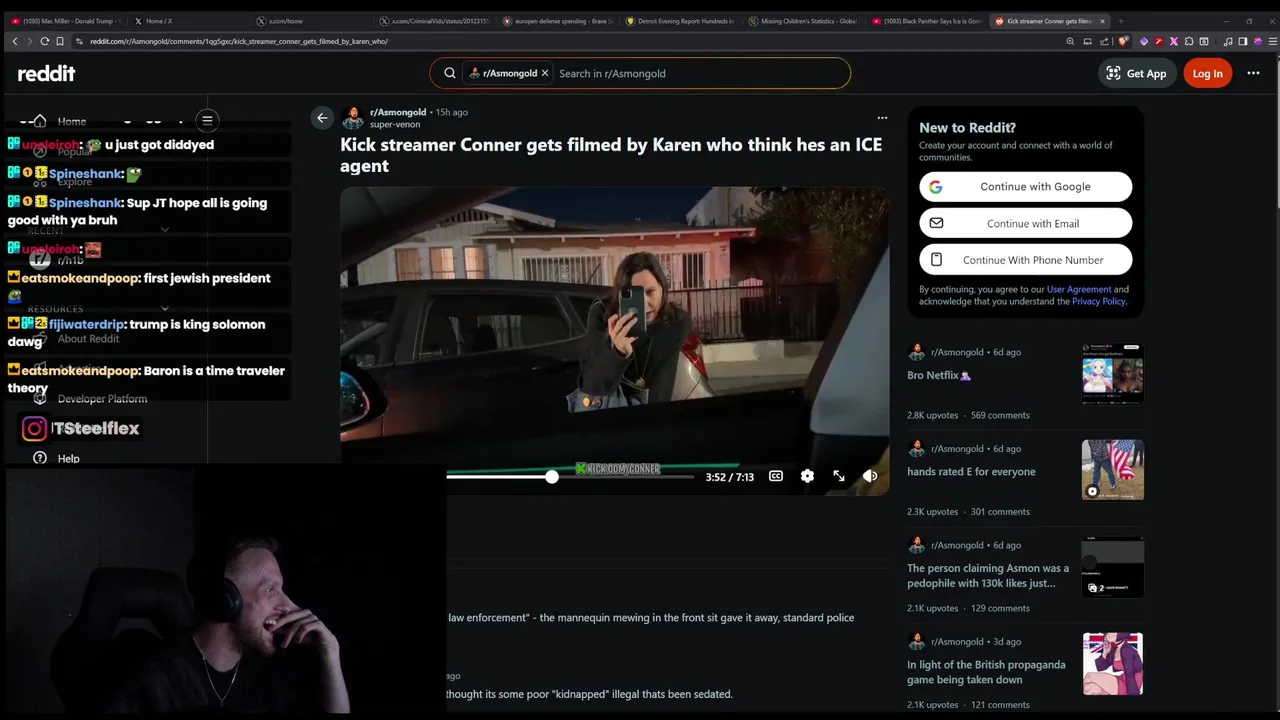1280x720 pixels.
Task: Open 'hands rated E for everyone' post
Action: click(x=971, y=472)
